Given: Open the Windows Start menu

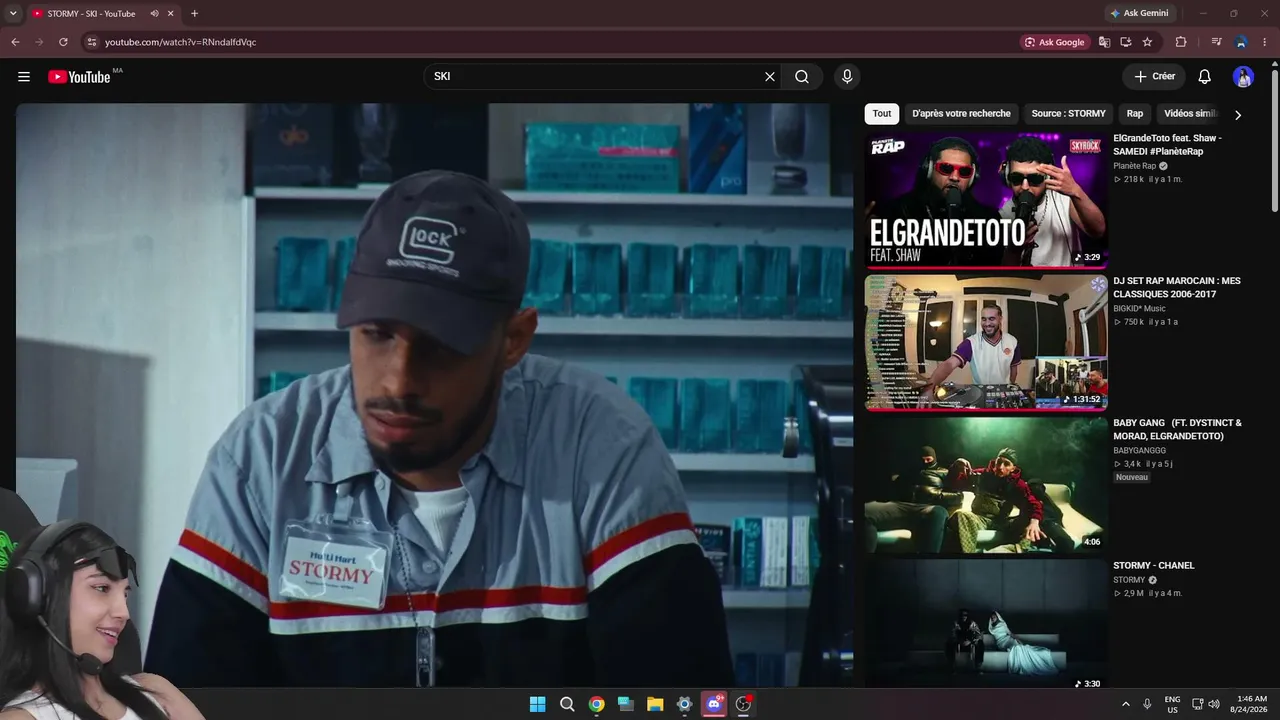Looking at the screenshot, I should [x=537, y=704].
